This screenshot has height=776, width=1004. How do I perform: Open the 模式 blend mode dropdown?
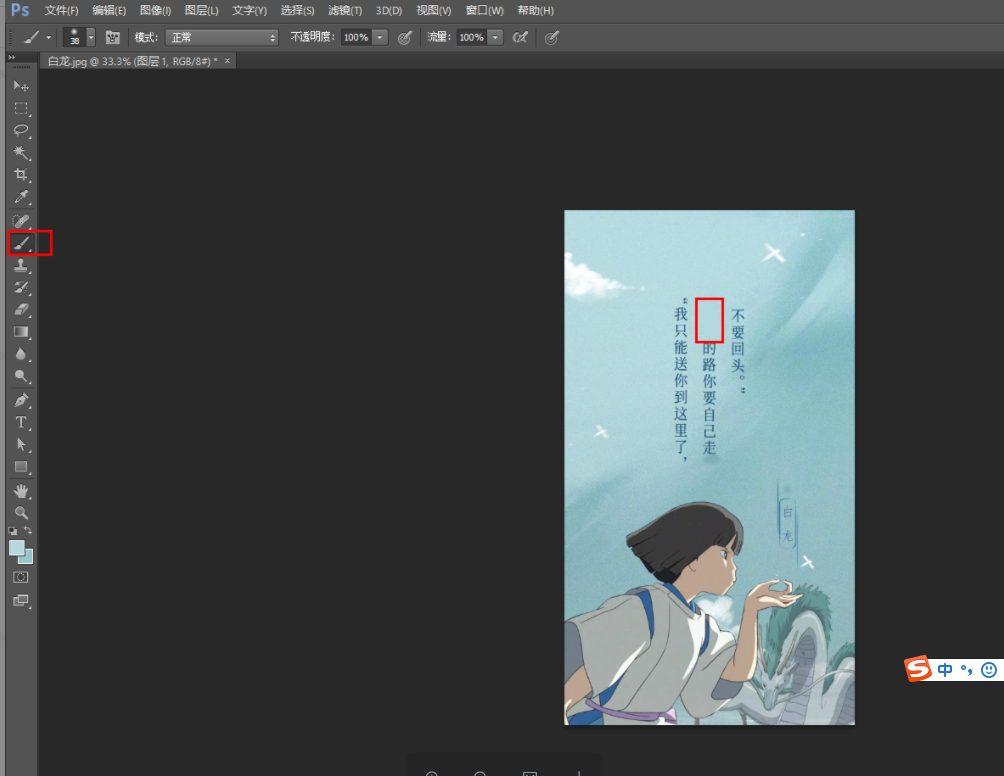(222, 37)
